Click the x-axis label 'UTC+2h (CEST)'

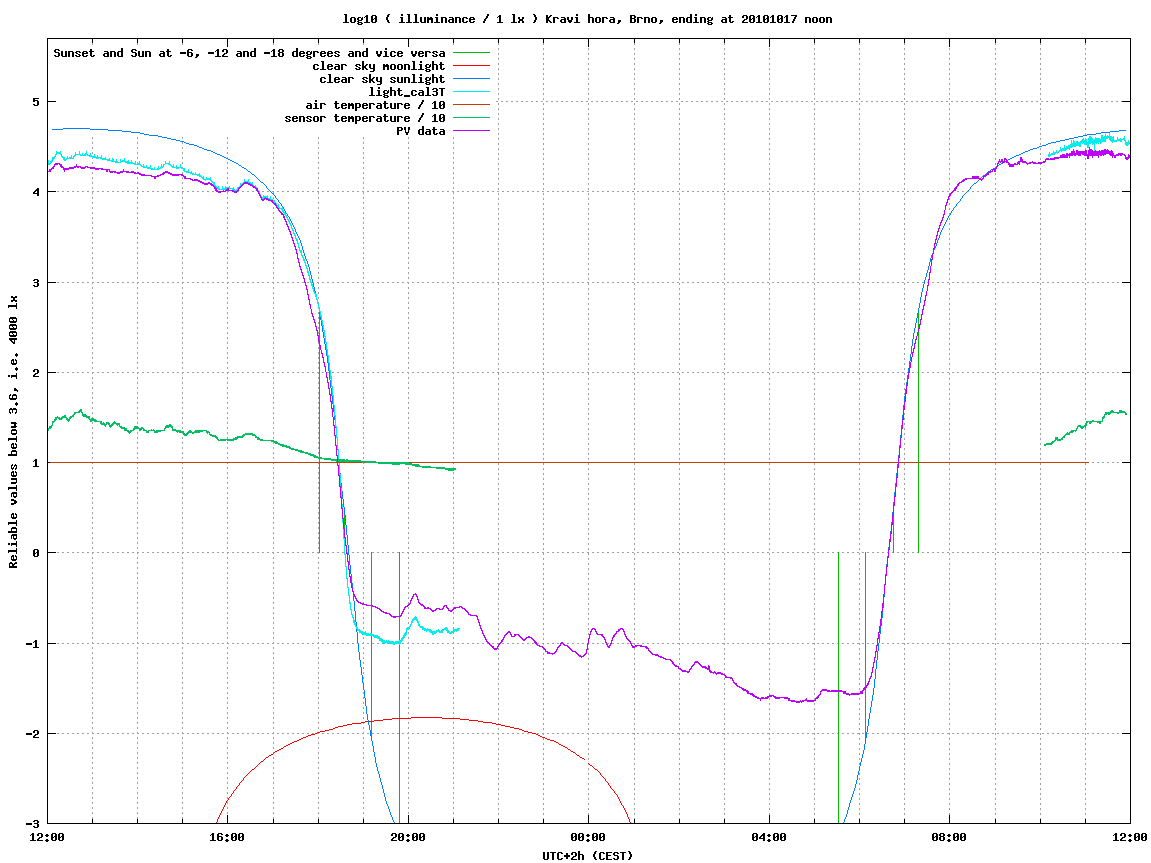pyautogui.click(x=587, y=856)
